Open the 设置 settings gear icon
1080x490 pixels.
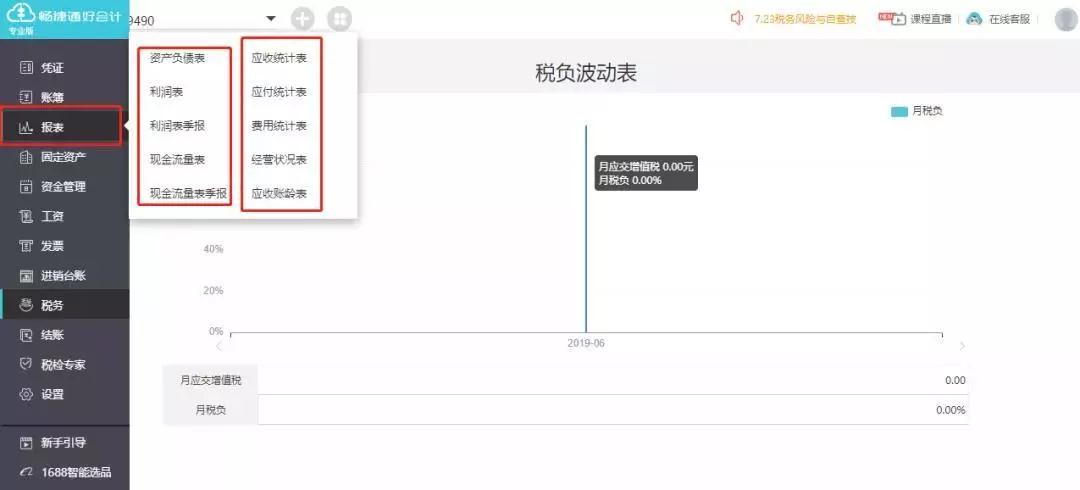pos(26,394)
